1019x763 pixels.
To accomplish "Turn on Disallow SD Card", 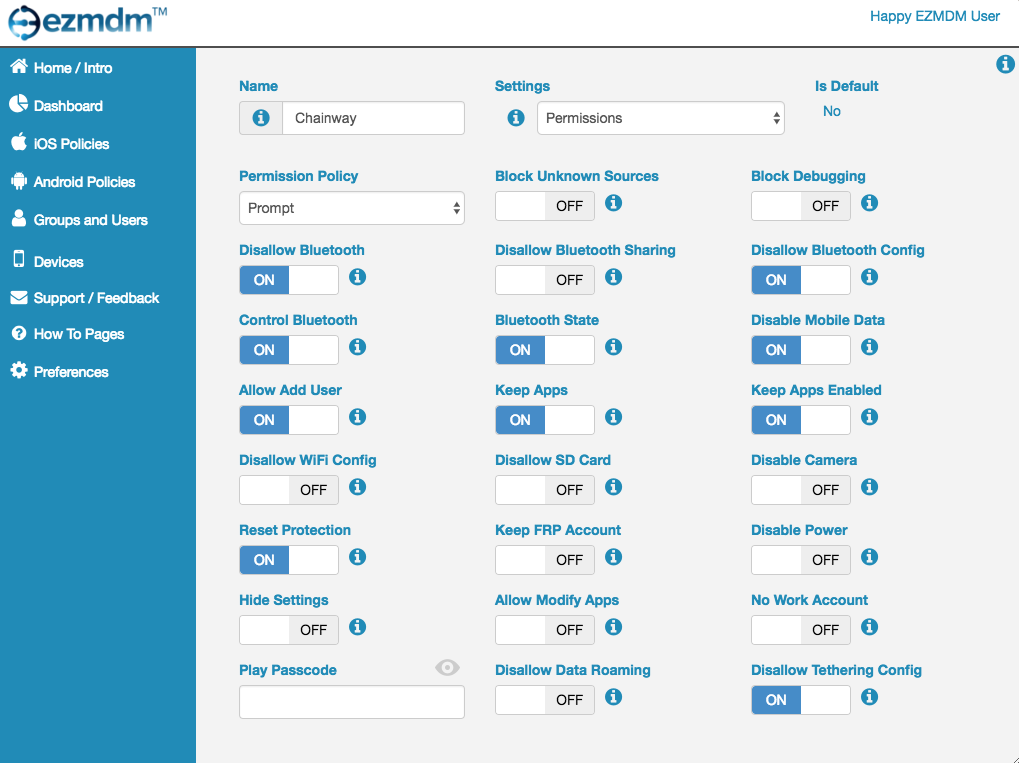I will 545,490.
